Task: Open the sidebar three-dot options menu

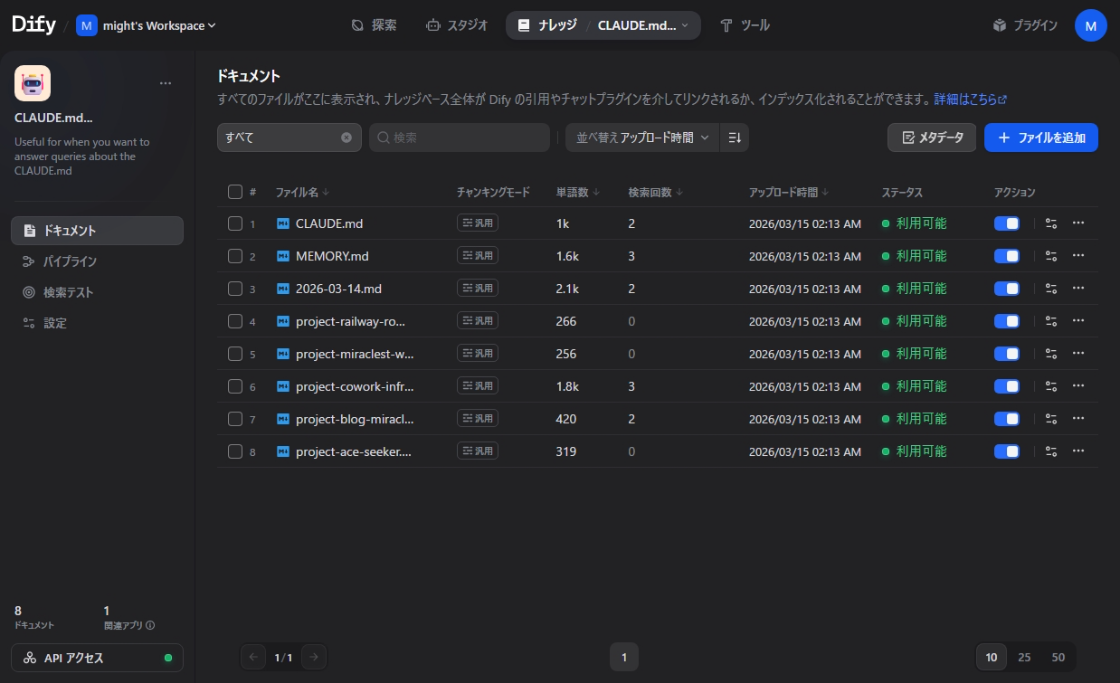Action: tap(165, 83)
